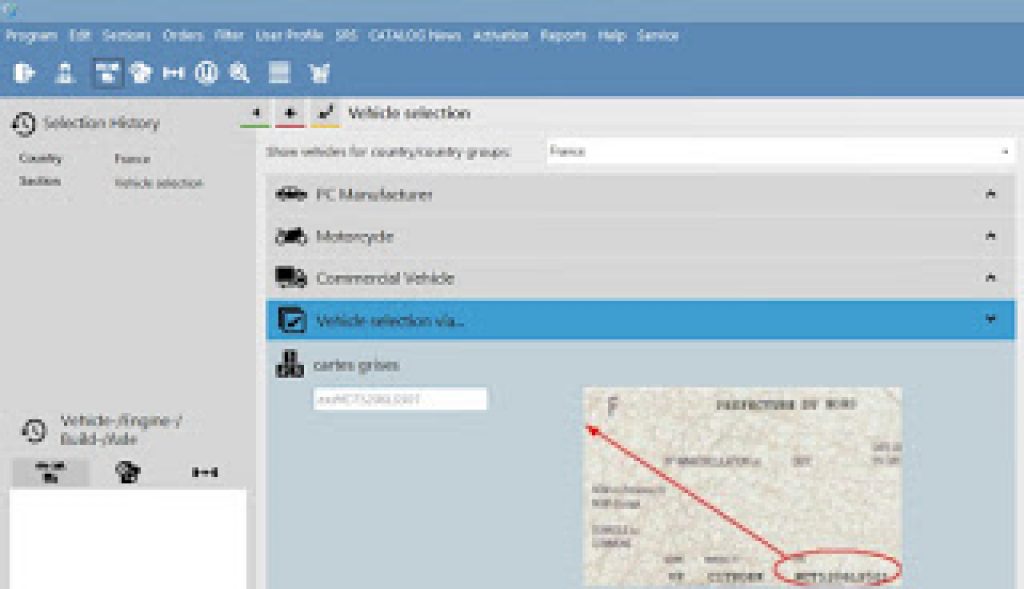Screen dimensions: 1024x589
Task: Open the country selection dropdown showing France
Action: 1007,151
